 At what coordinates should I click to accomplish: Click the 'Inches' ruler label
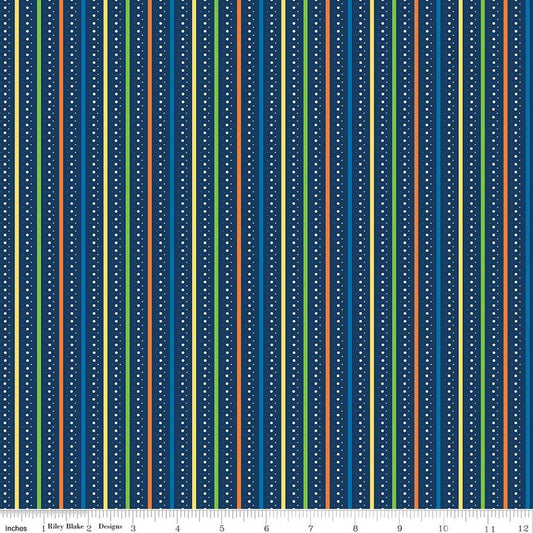pyautogui.click(x=16, y=528)
